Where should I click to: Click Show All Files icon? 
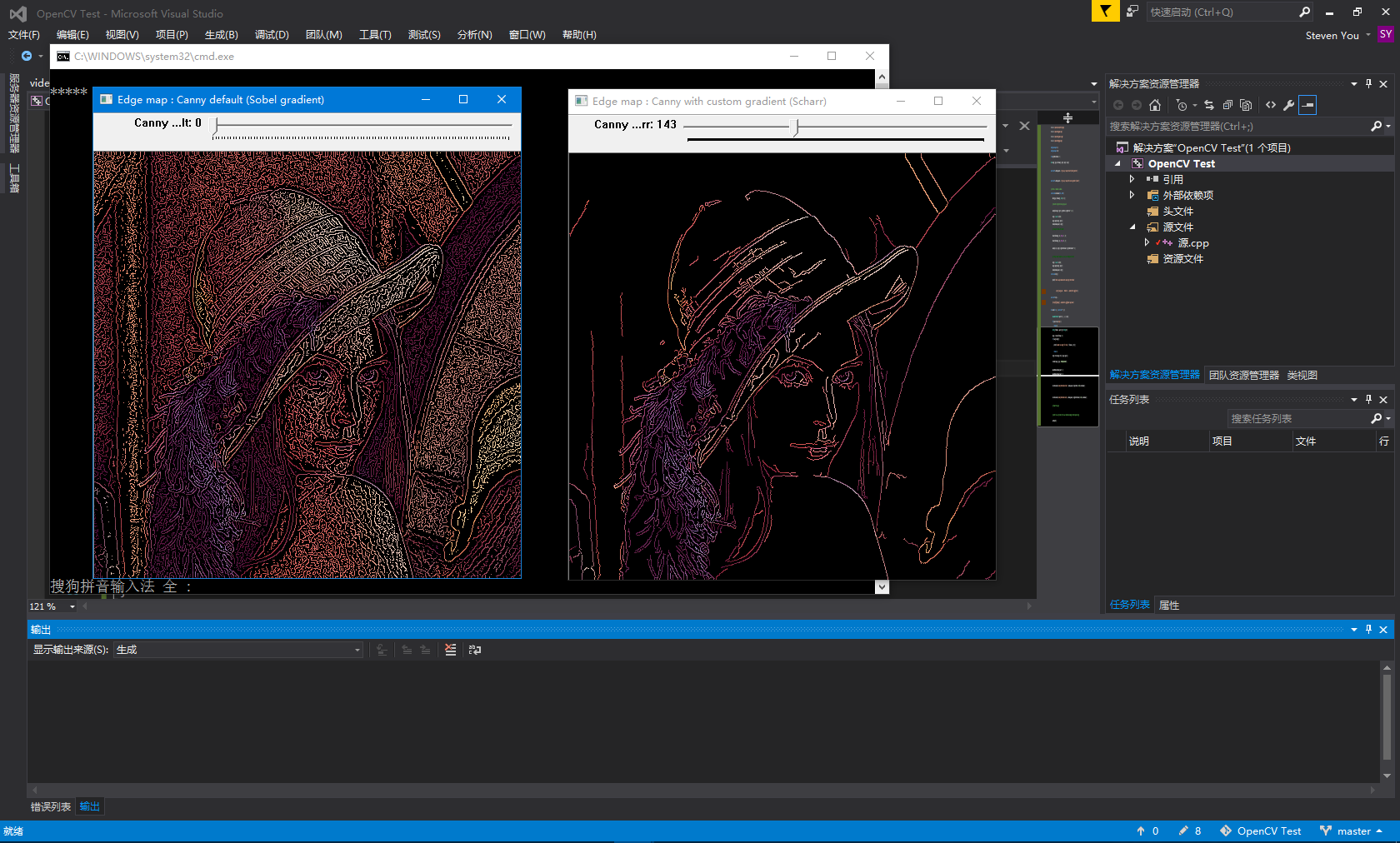(1246, 105)
